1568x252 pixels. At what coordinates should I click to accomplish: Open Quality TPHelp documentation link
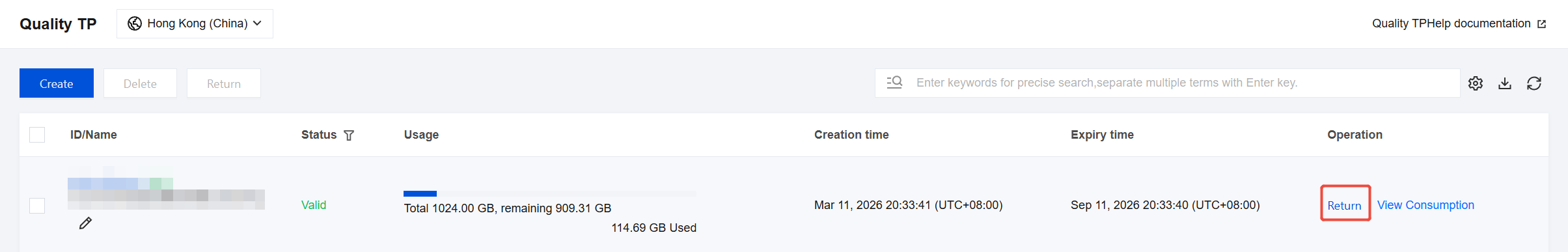click(1451, 23)
